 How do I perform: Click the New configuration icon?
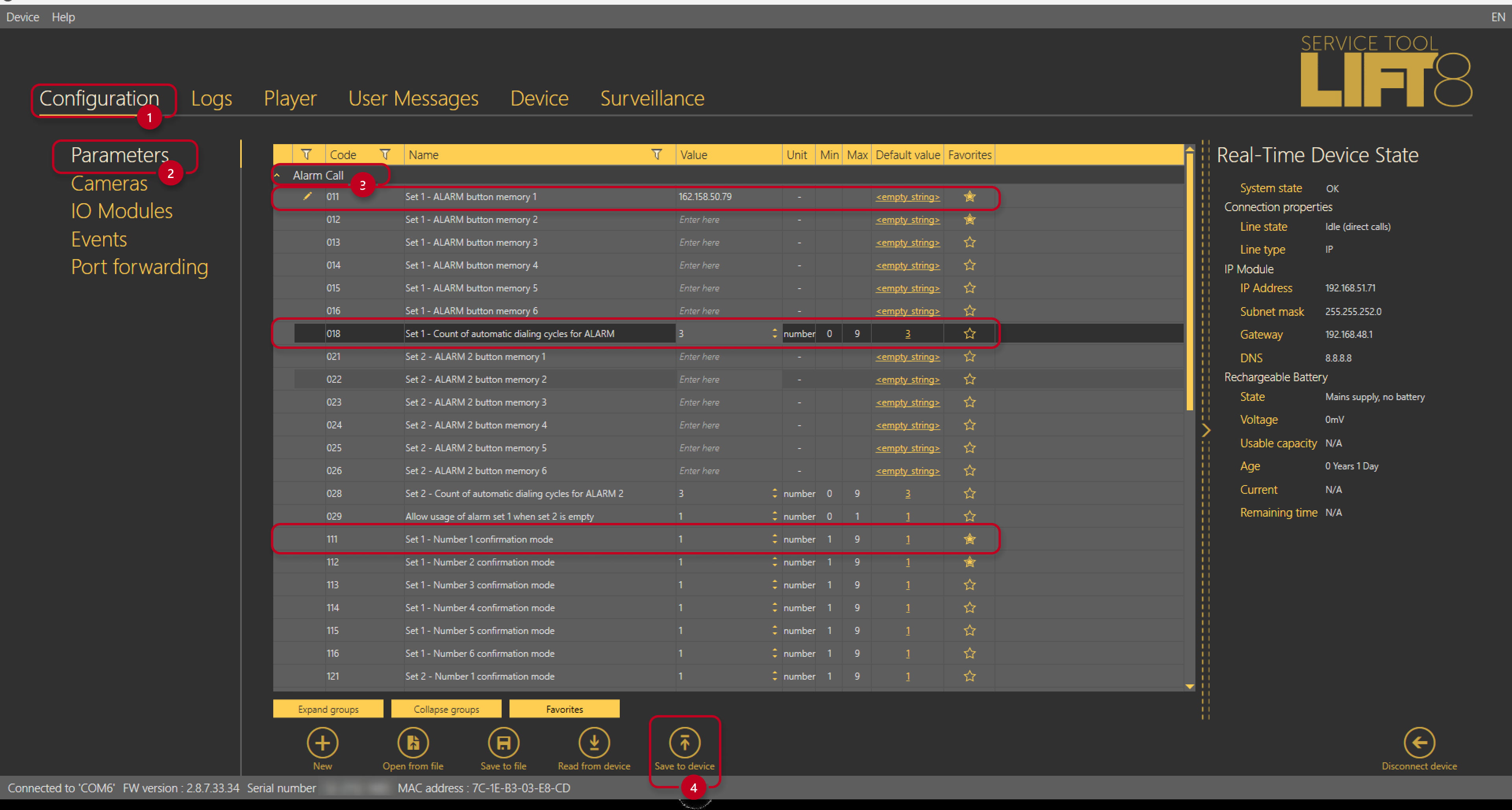click(x=322, y=743)
